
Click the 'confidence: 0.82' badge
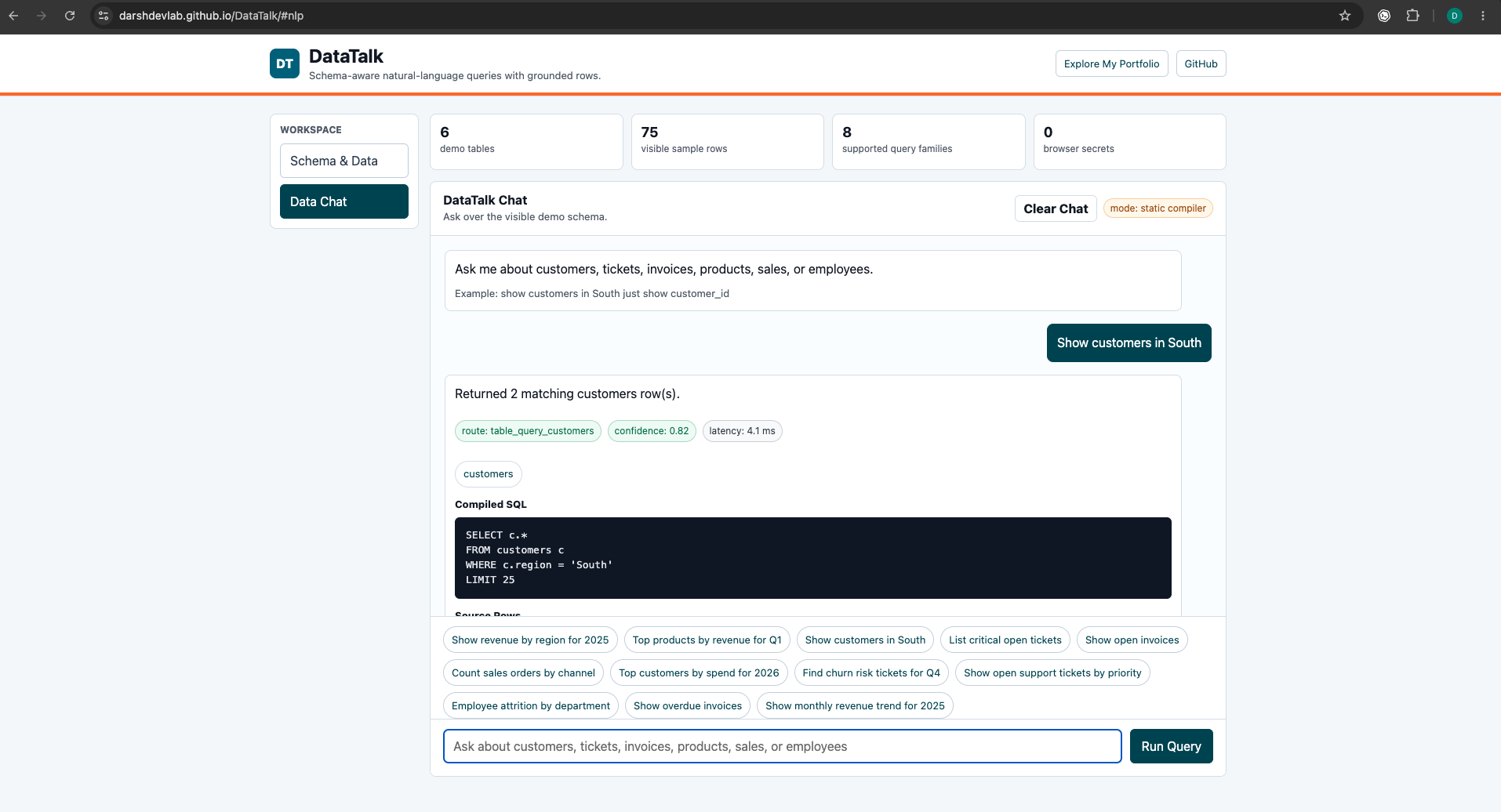tap(652, 431)
